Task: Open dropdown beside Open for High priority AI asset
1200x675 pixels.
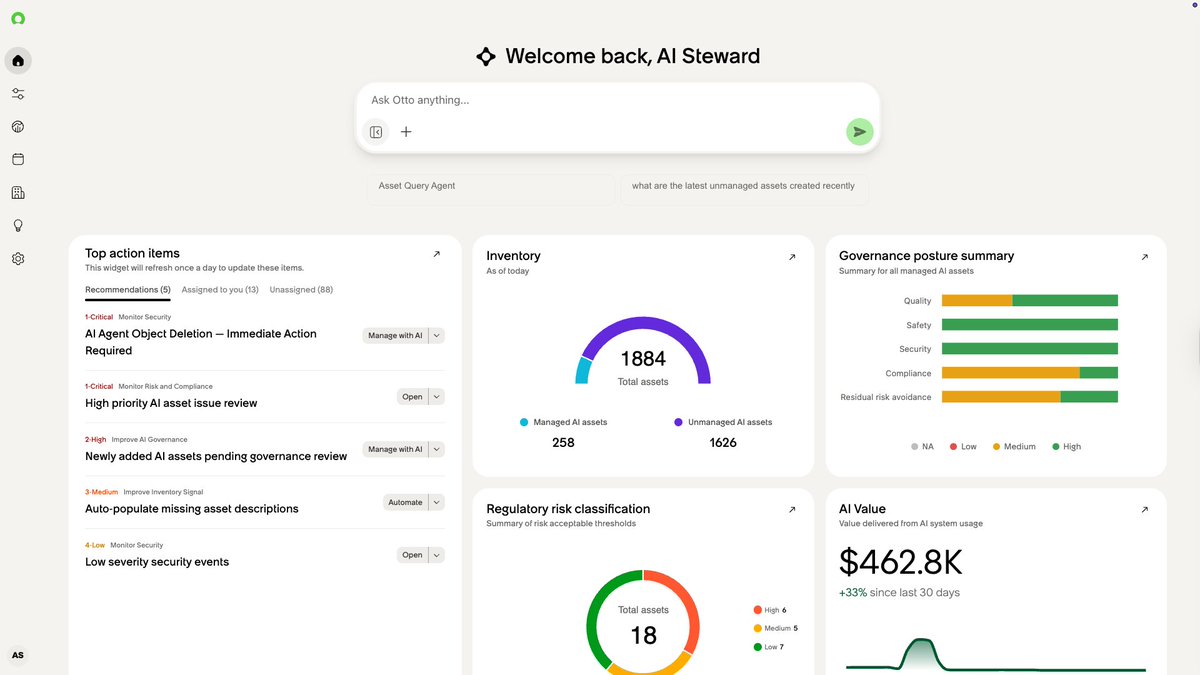Action: (x=437, y=397)
